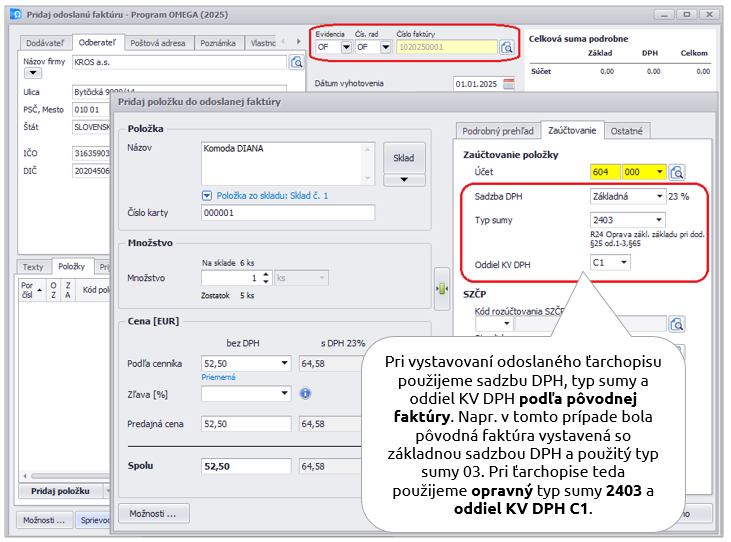Viewport: 731px width, 542px height.
Task: Click the blue info icon beside Zľava
Action: point(305,393)
